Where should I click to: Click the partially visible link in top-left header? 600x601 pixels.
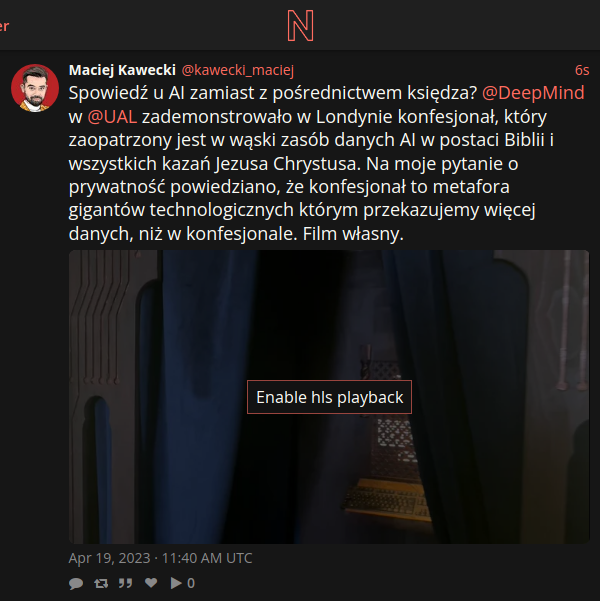(x=4, y=26)
